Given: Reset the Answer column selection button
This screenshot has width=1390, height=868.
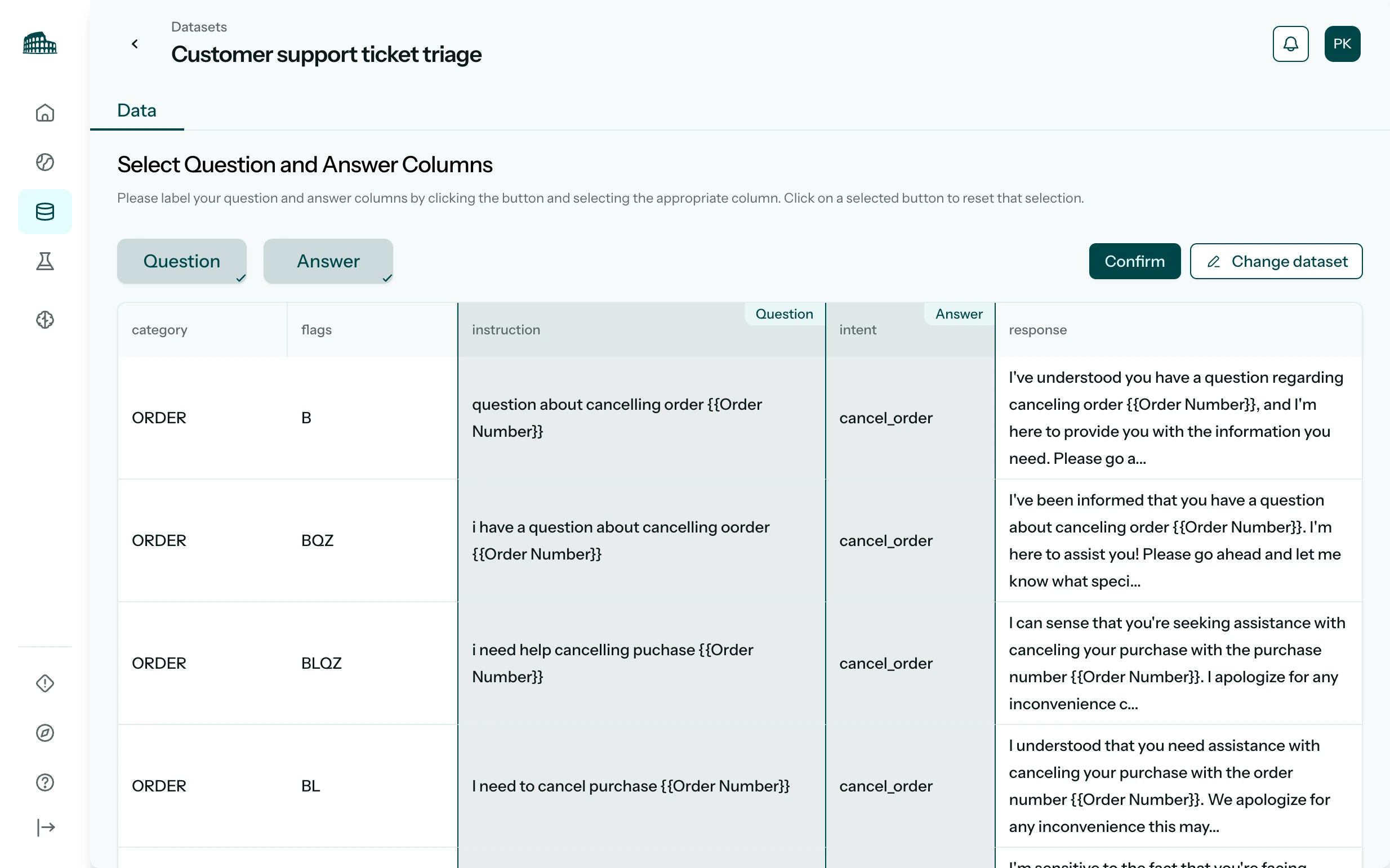Looking at the screenshot, I should (328, 261).
